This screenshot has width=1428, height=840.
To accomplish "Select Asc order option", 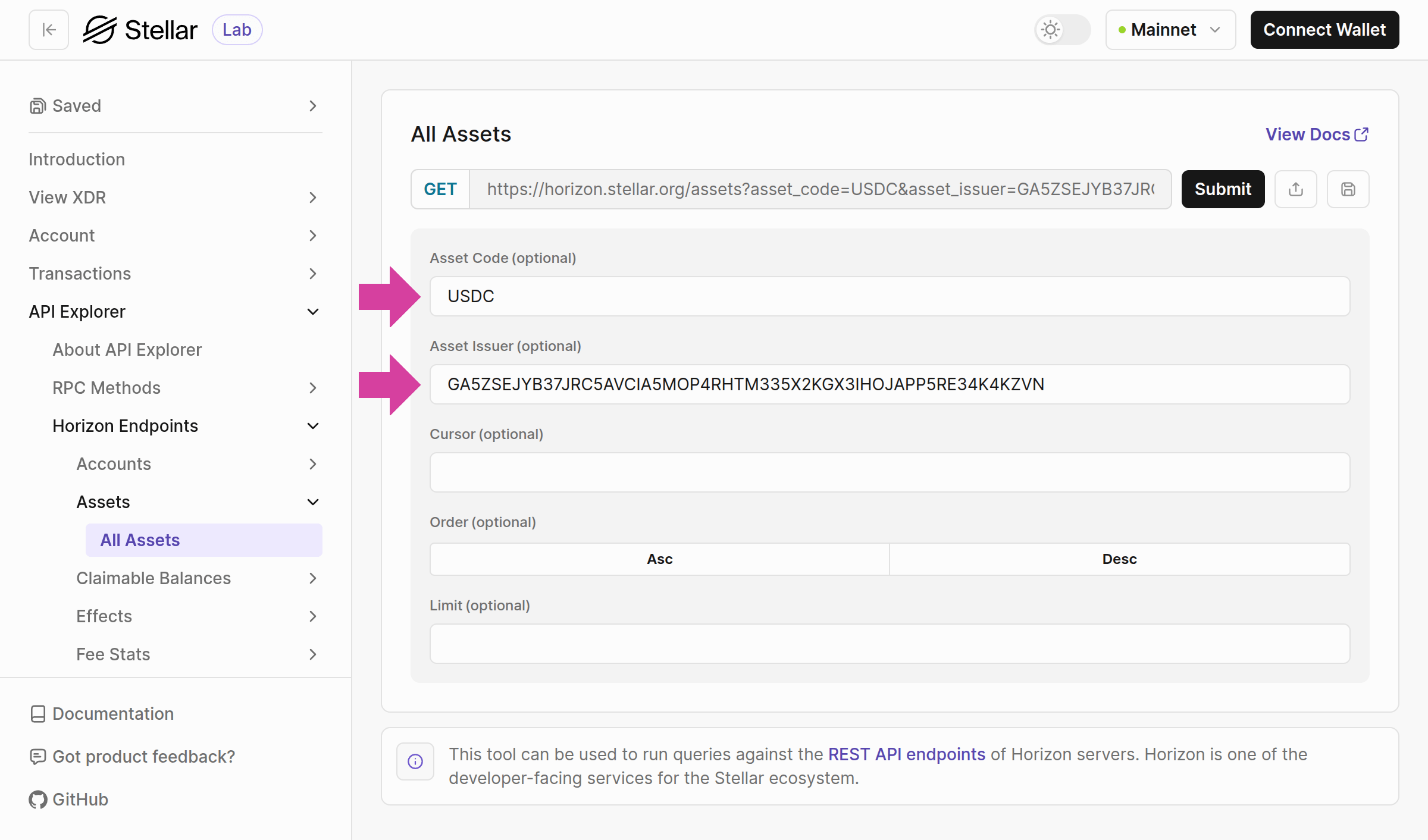I will pyautogui.click(x=659, y=559).
